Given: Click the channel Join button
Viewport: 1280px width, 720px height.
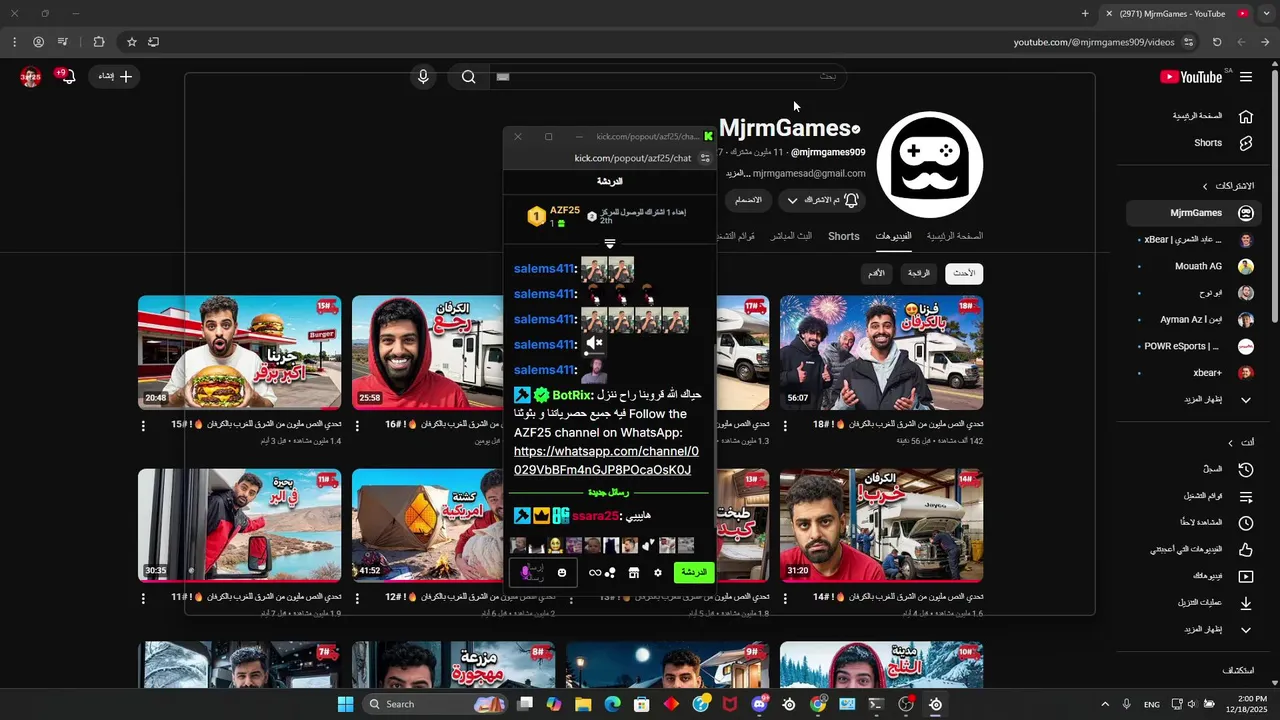Looking at the screenshot, I should tap(749, 200).
